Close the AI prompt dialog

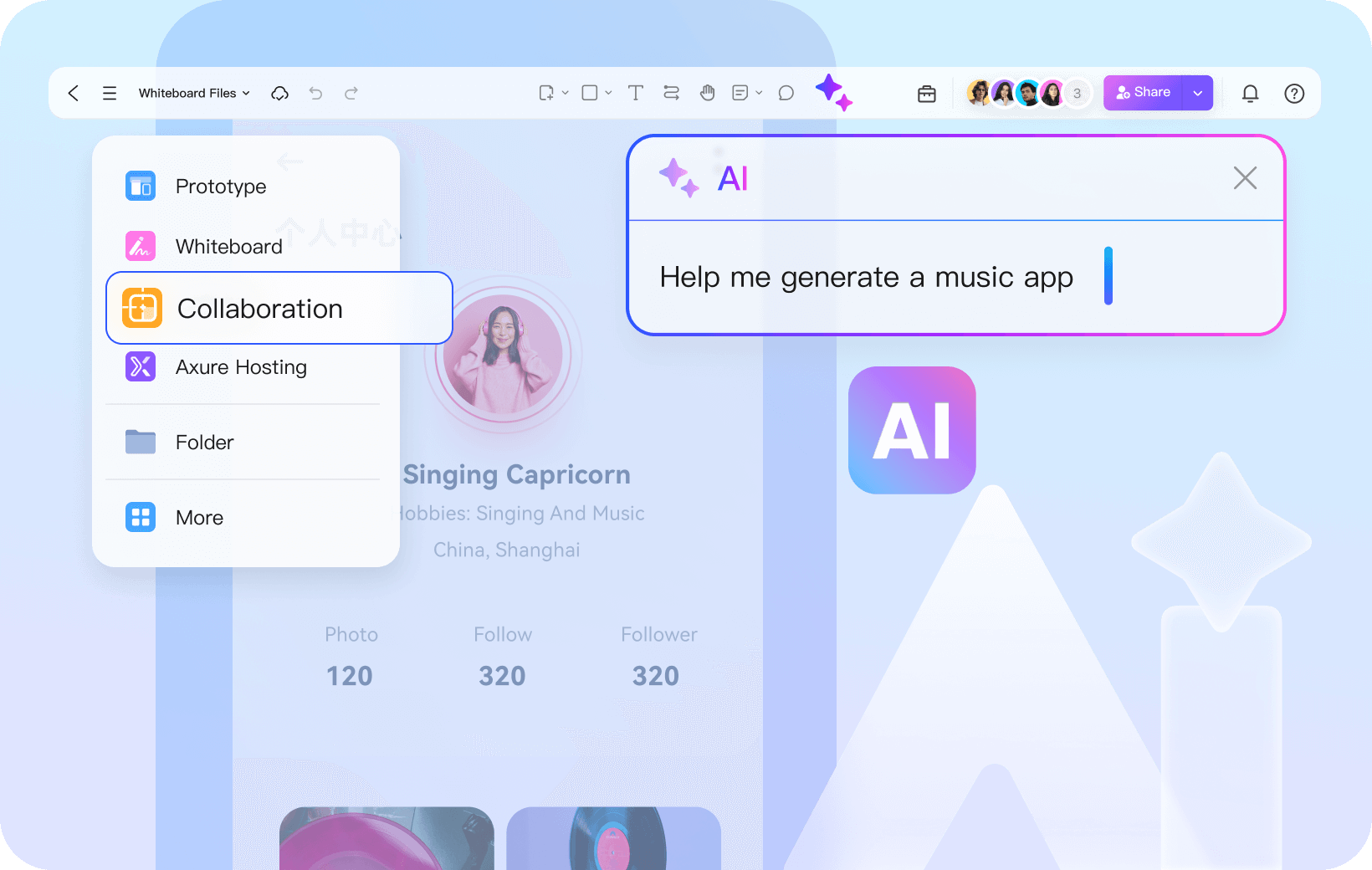coord(1245,178)
